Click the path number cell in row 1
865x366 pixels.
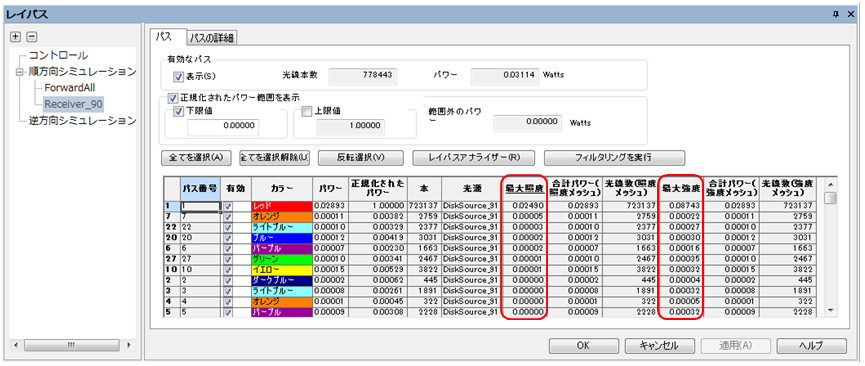pos(201,205)
